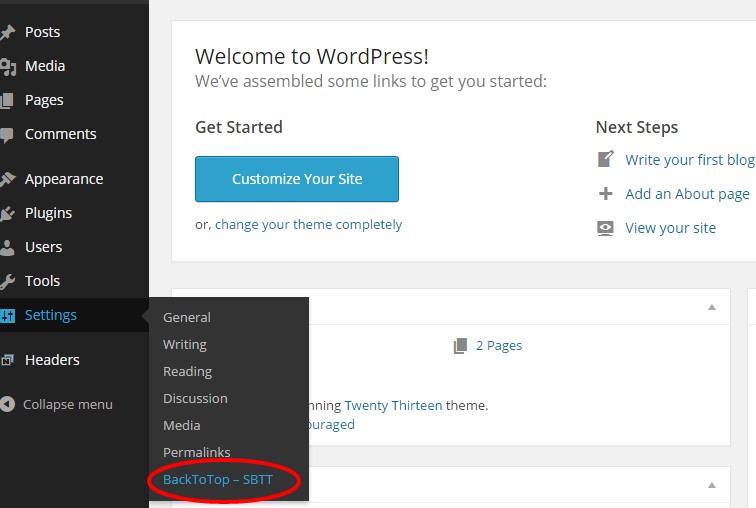This screenshot has width=756, height=508.
Task: Open the Twenty Thirteen theme link
Action: tap(393, 406)
